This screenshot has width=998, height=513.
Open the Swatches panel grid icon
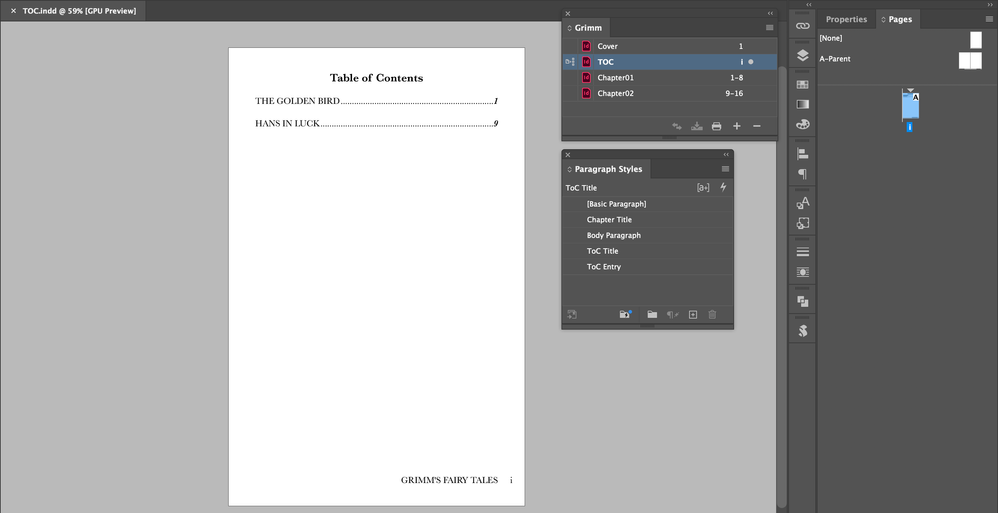coord(803,84)
